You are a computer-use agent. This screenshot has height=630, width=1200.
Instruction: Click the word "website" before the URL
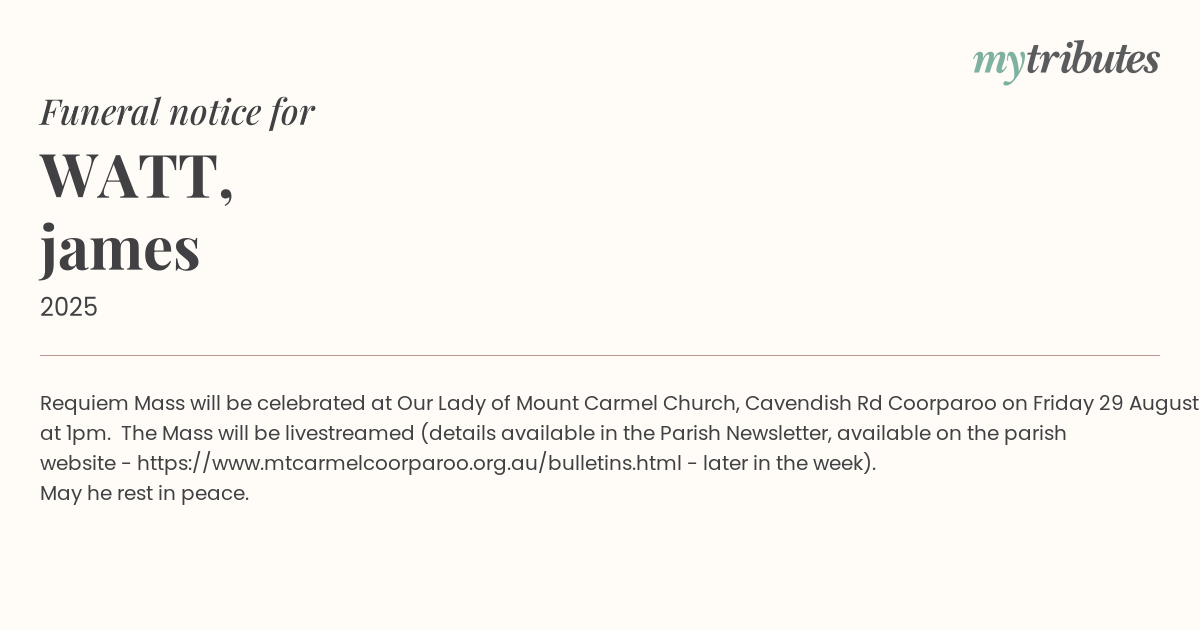pos(79,463)
